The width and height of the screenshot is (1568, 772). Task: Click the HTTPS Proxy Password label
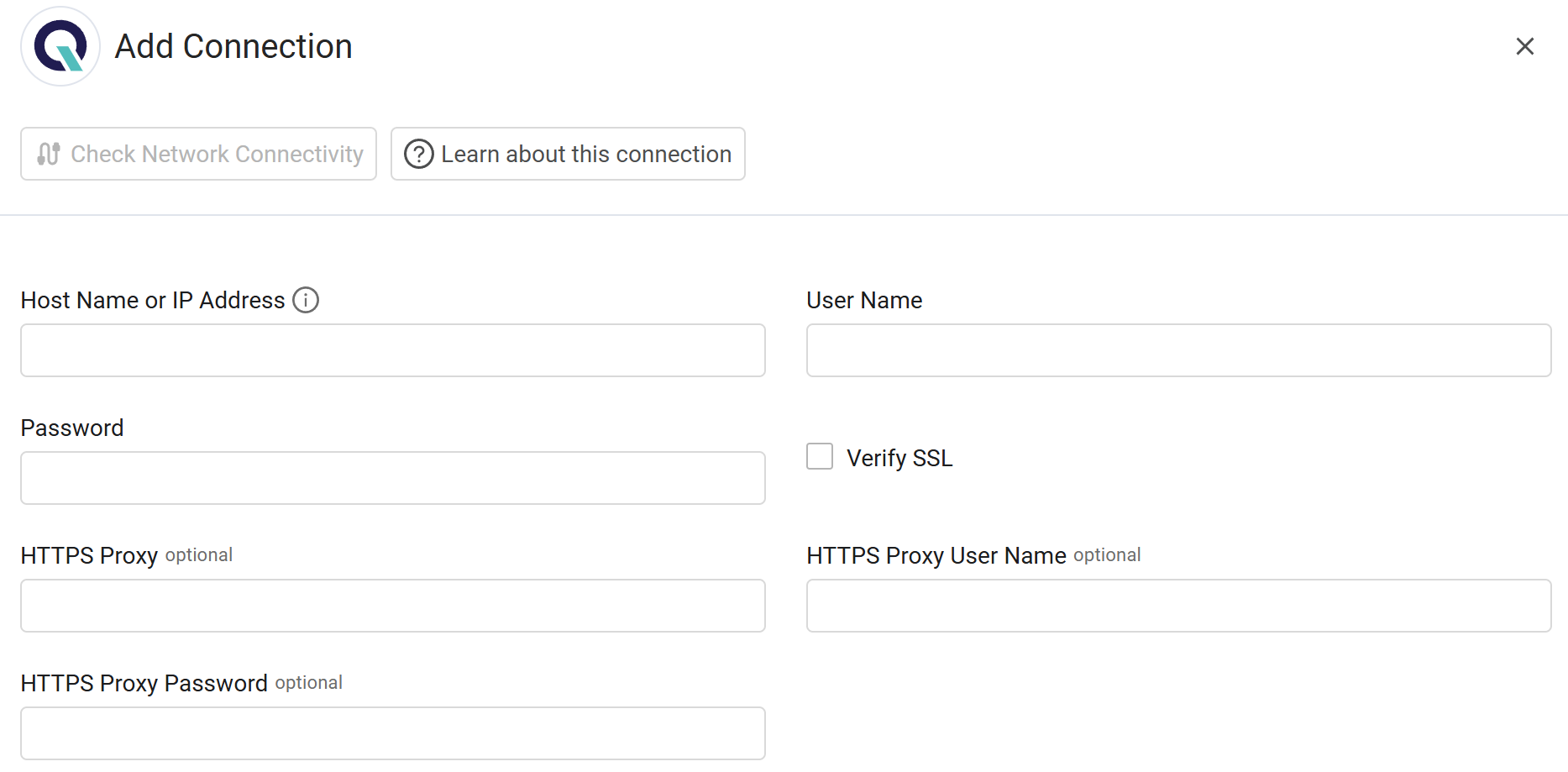[x=144, y=683]
